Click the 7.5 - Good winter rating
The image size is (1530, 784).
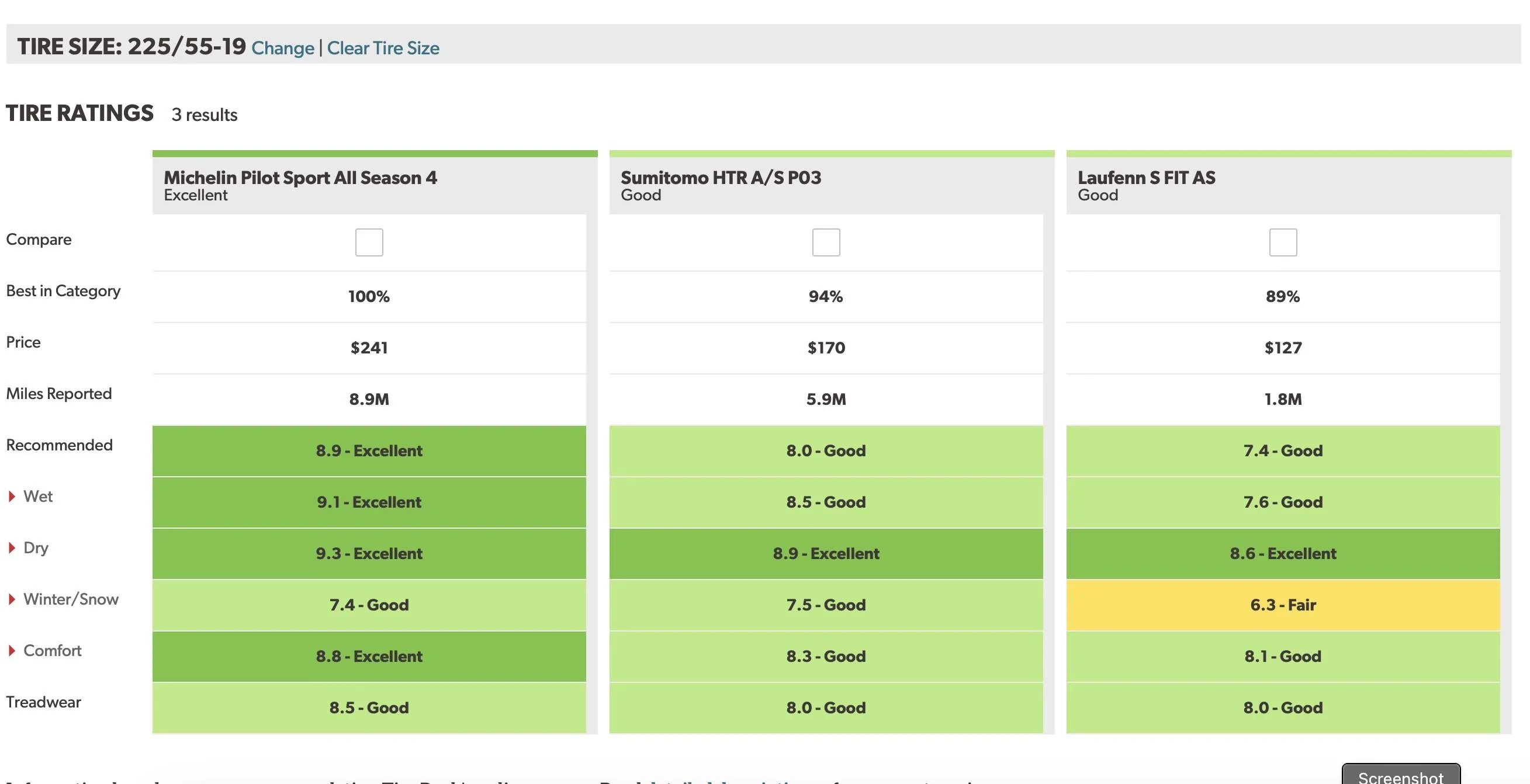826,605
